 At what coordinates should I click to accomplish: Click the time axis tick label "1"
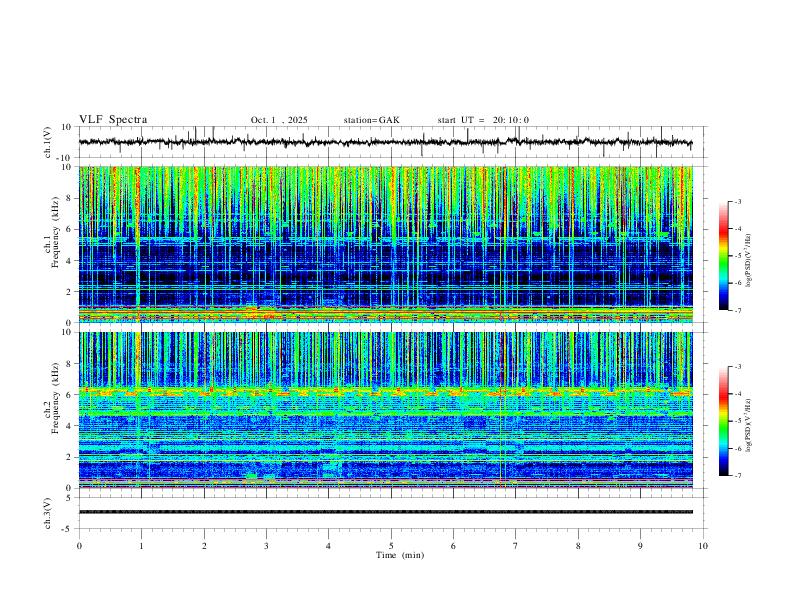click(x=141, y=546)
